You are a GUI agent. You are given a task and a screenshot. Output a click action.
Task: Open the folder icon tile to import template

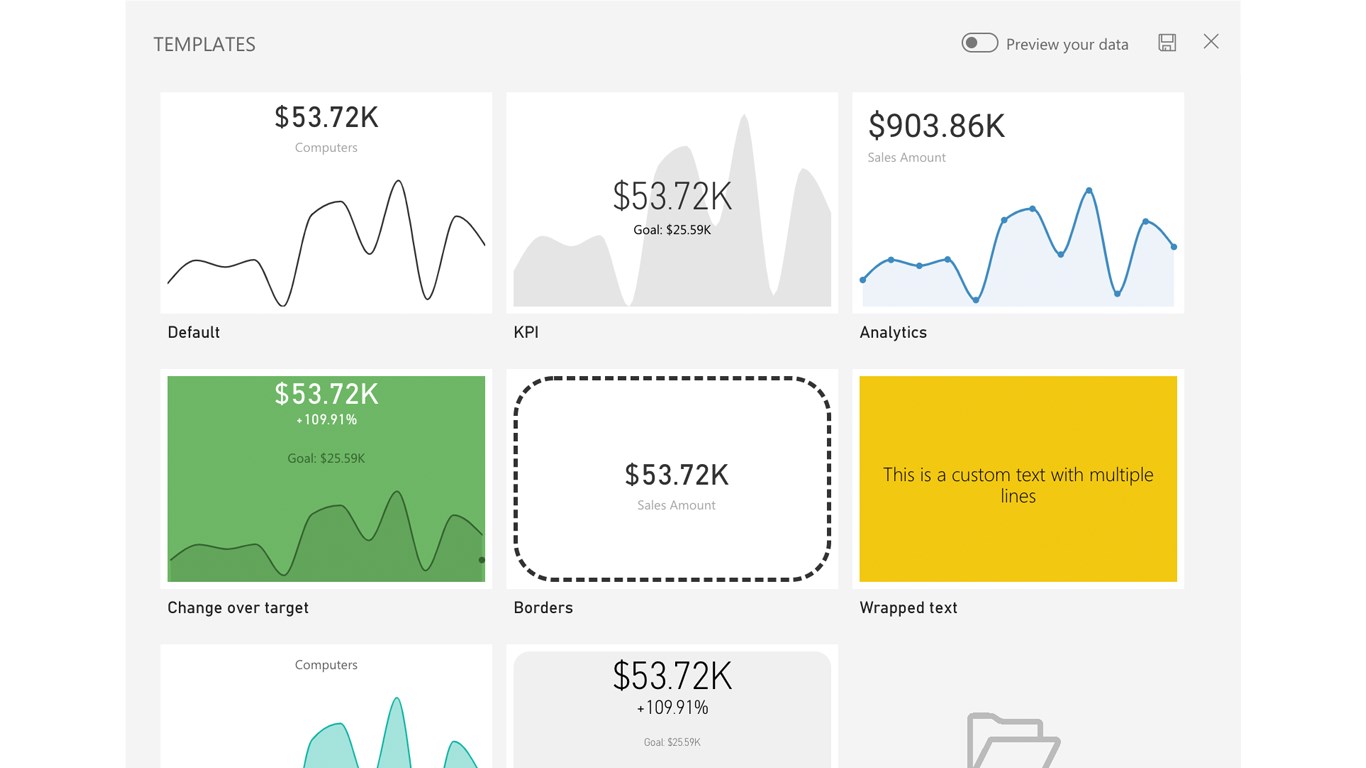point(1014,740)
